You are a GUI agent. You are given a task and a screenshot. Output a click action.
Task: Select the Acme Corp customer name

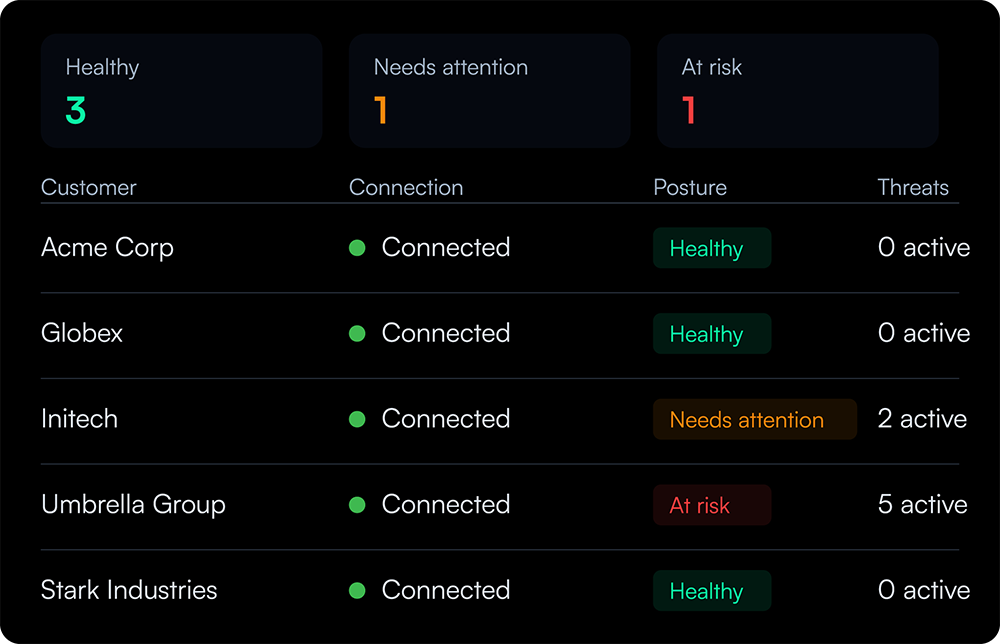(107, 247)
